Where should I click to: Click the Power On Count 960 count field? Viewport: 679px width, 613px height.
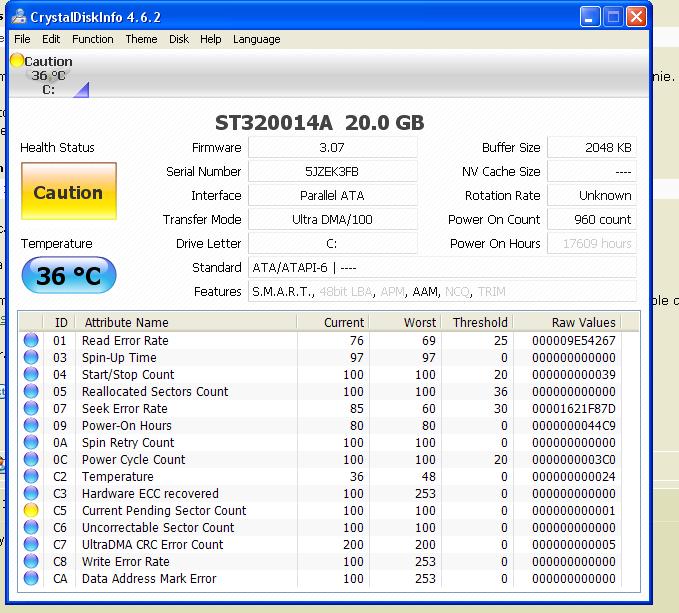point(592,219)
